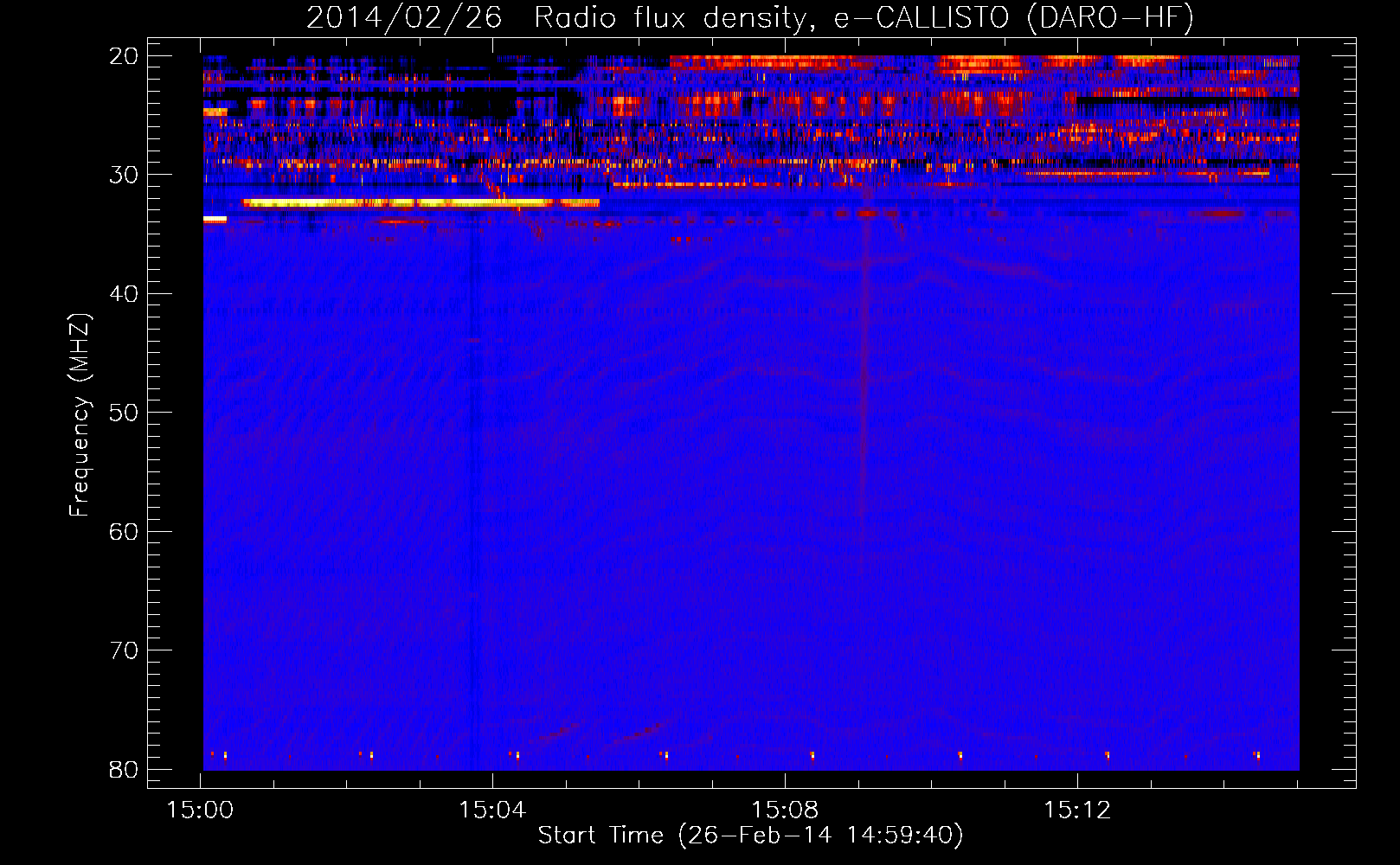Click the 15:08 time tick label
The height and width of the screenshot is (865, 1400).
pyautogui.click(x=785, y=811)
